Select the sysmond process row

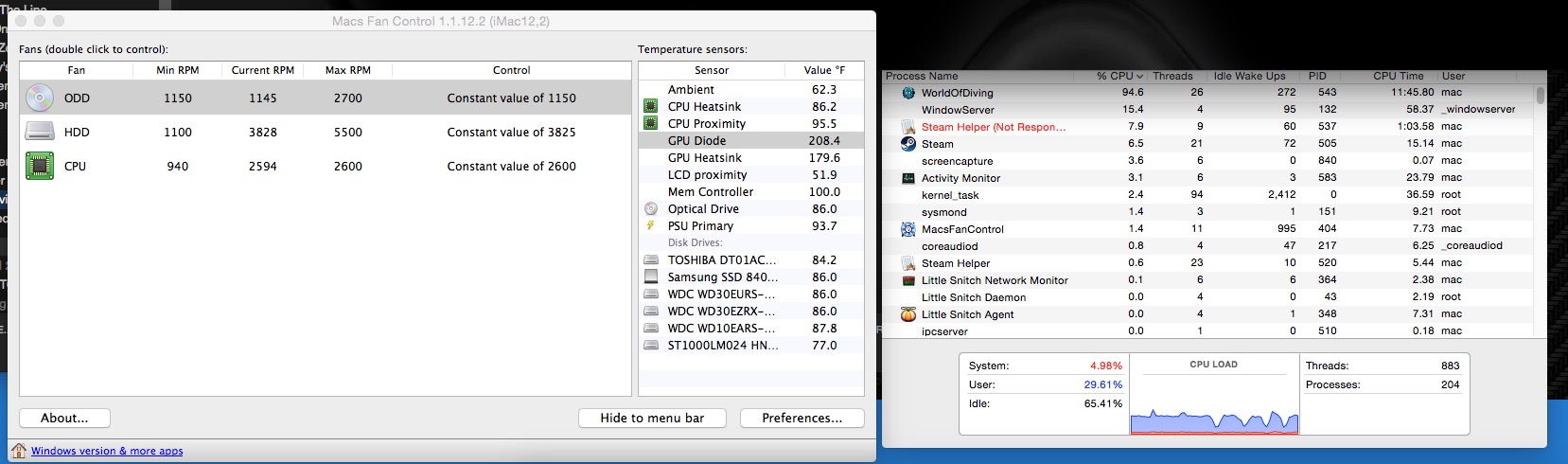click(x=1209, y=212)
